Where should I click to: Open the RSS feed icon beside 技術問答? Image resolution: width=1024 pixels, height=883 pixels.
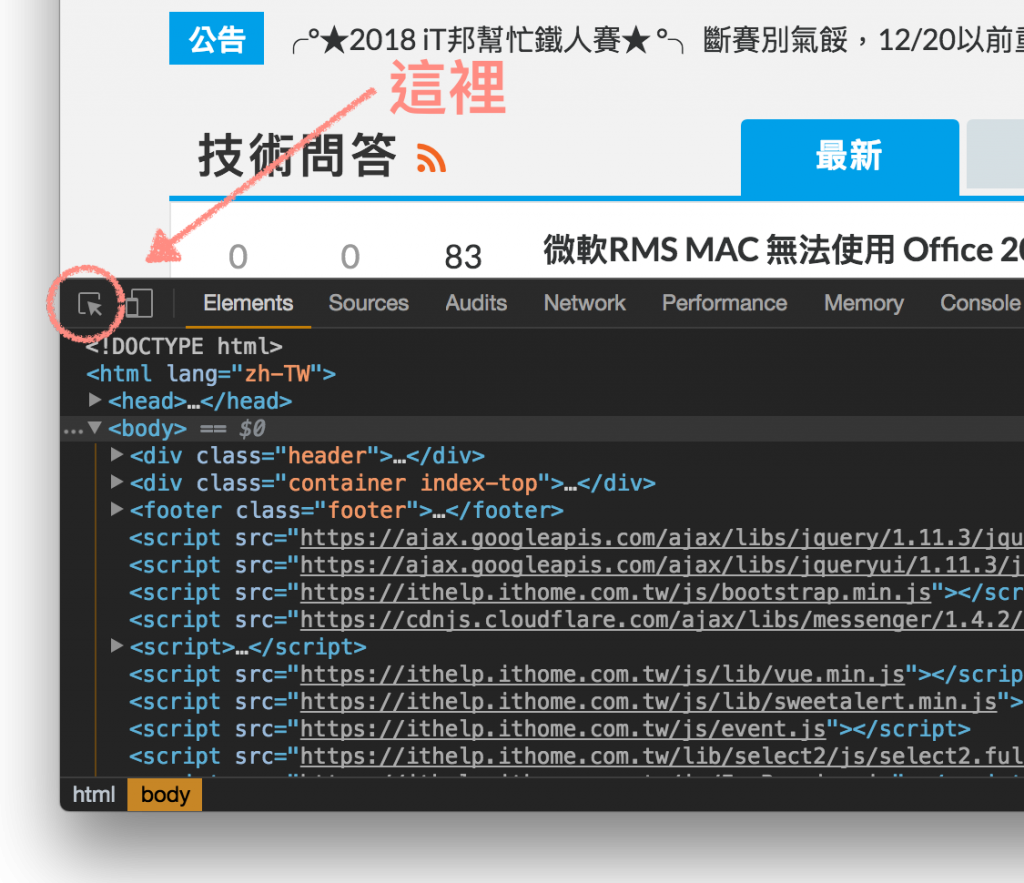pos(431,158)
